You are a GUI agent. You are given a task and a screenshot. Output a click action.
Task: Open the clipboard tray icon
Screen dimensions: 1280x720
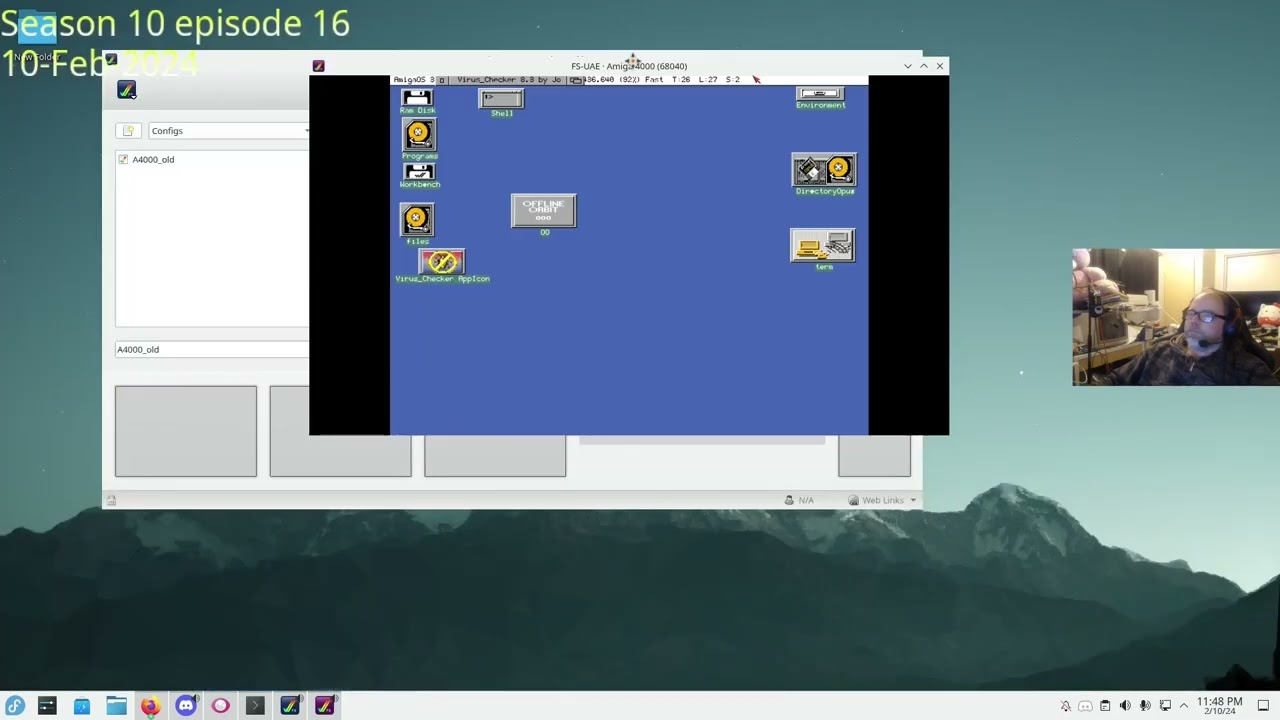[x=1105, y=706]
